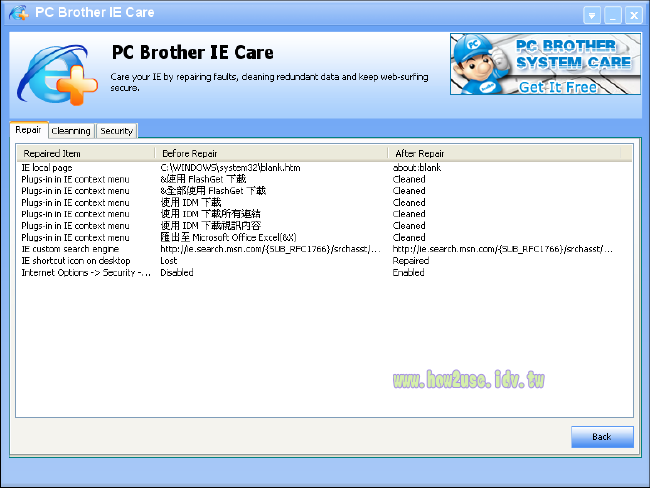Select the Internet Options Security row

click(x=86, y=273)
